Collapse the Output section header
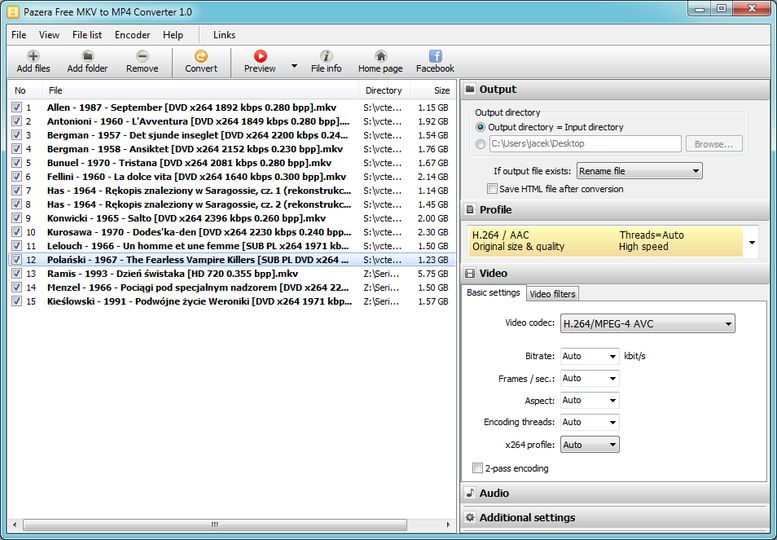Image resolution: width=777 pixels, height=540 pixels. click(x=615, y=89)
